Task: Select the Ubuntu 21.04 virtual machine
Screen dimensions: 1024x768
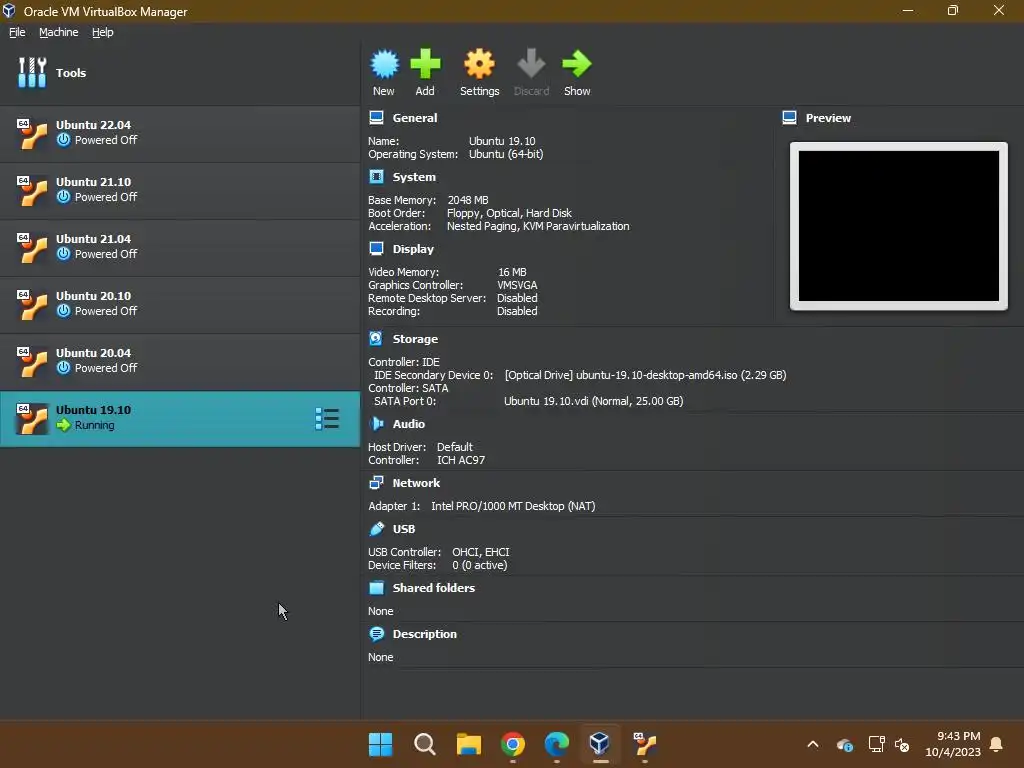Action: tap(180, 248)
